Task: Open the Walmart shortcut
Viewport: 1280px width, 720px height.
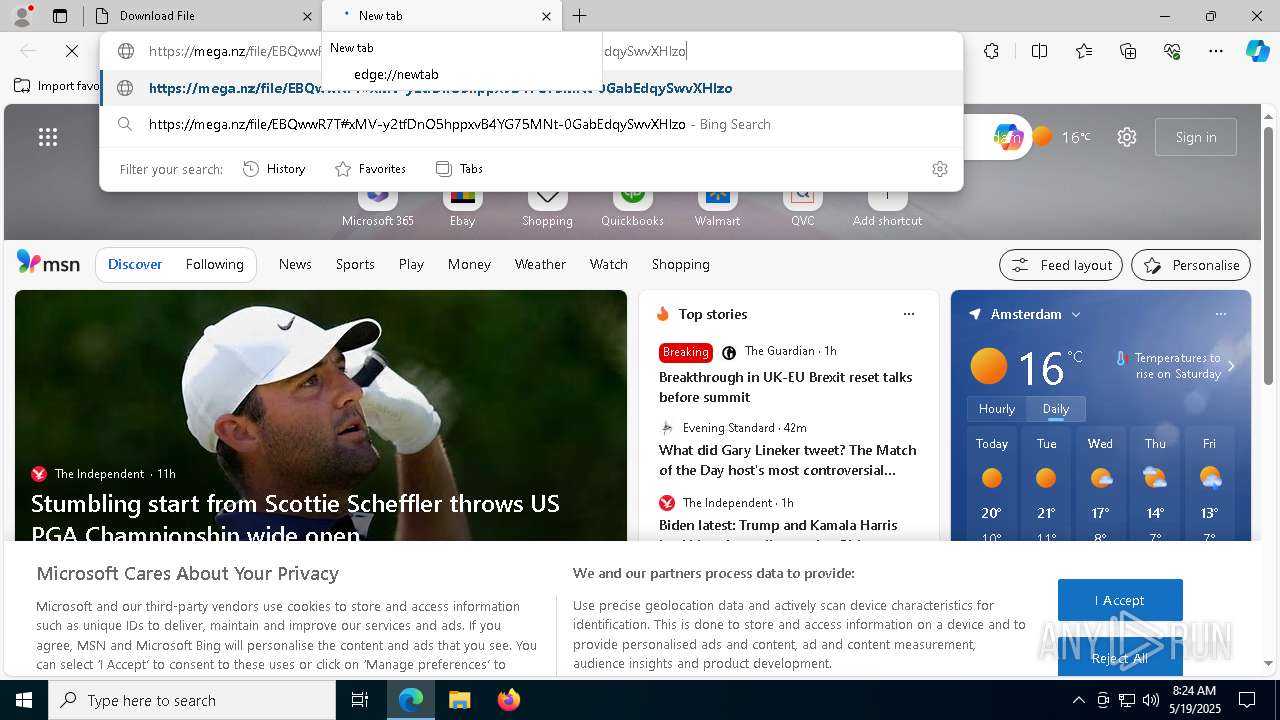Action: point(717,207)
